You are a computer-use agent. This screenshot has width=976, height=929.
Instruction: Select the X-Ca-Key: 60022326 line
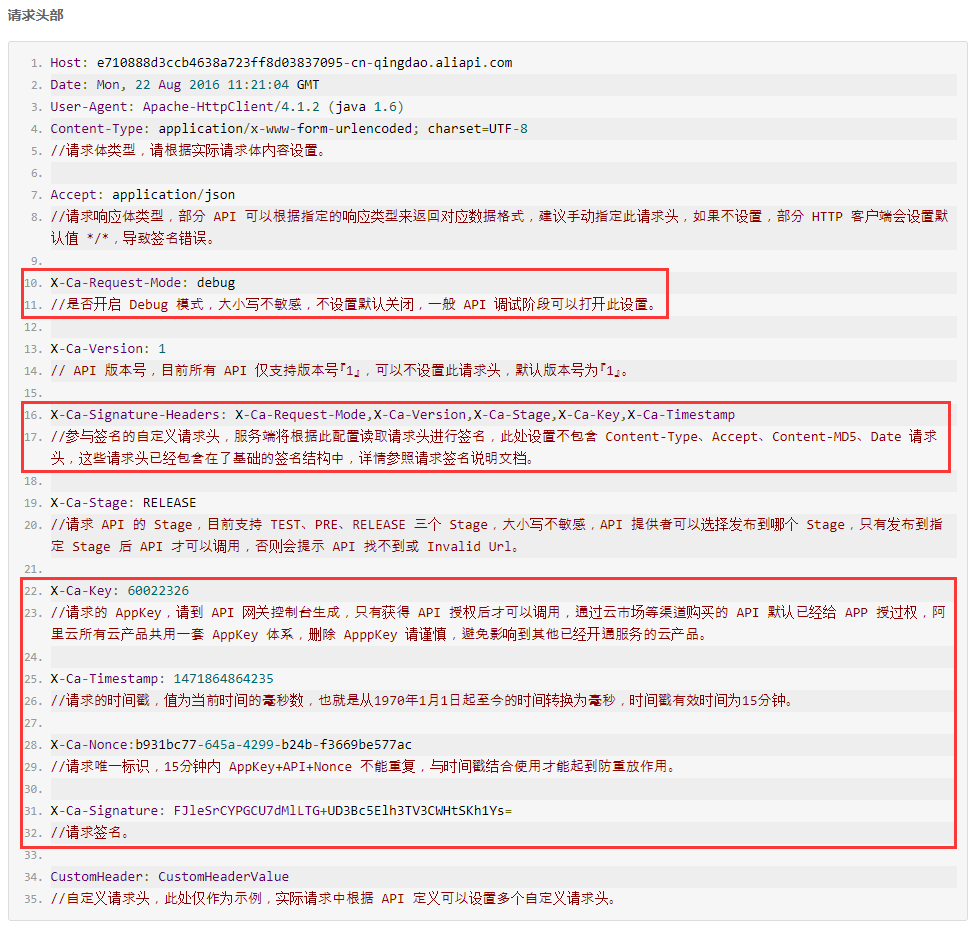coord(120,591)
